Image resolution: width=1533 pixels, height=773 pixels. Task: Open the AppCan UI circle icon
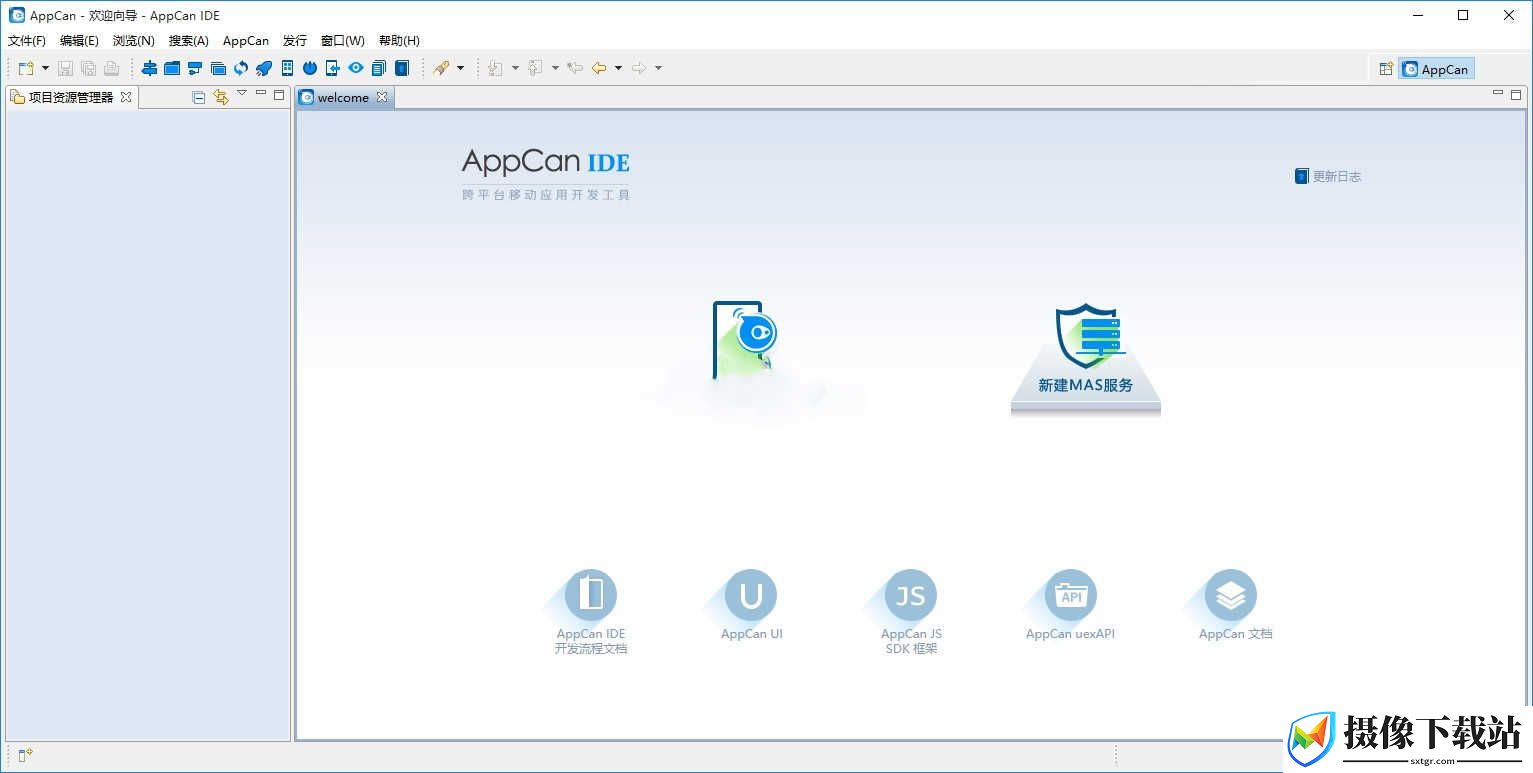click(x=751, y=596)
